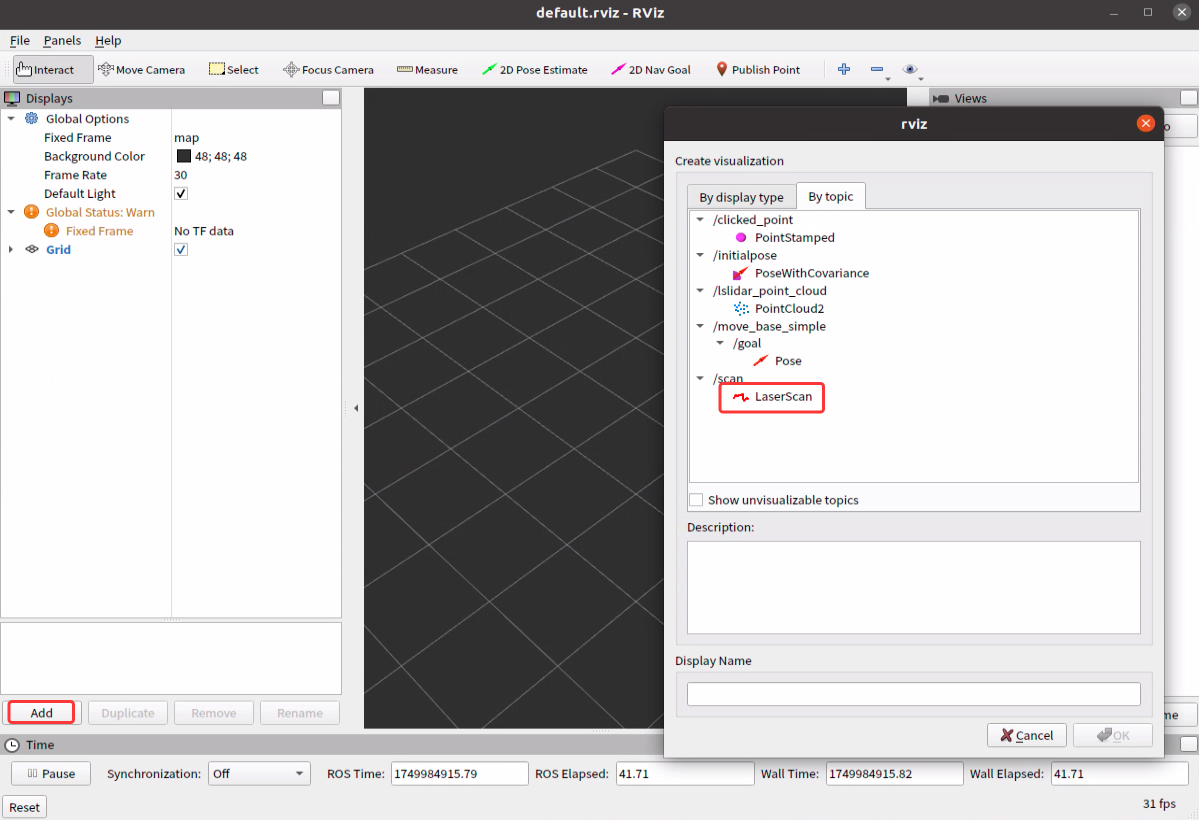The width and height of the screenshot is (1199, 820).
Task: Collapse the Global Options section
Action: 11,118
